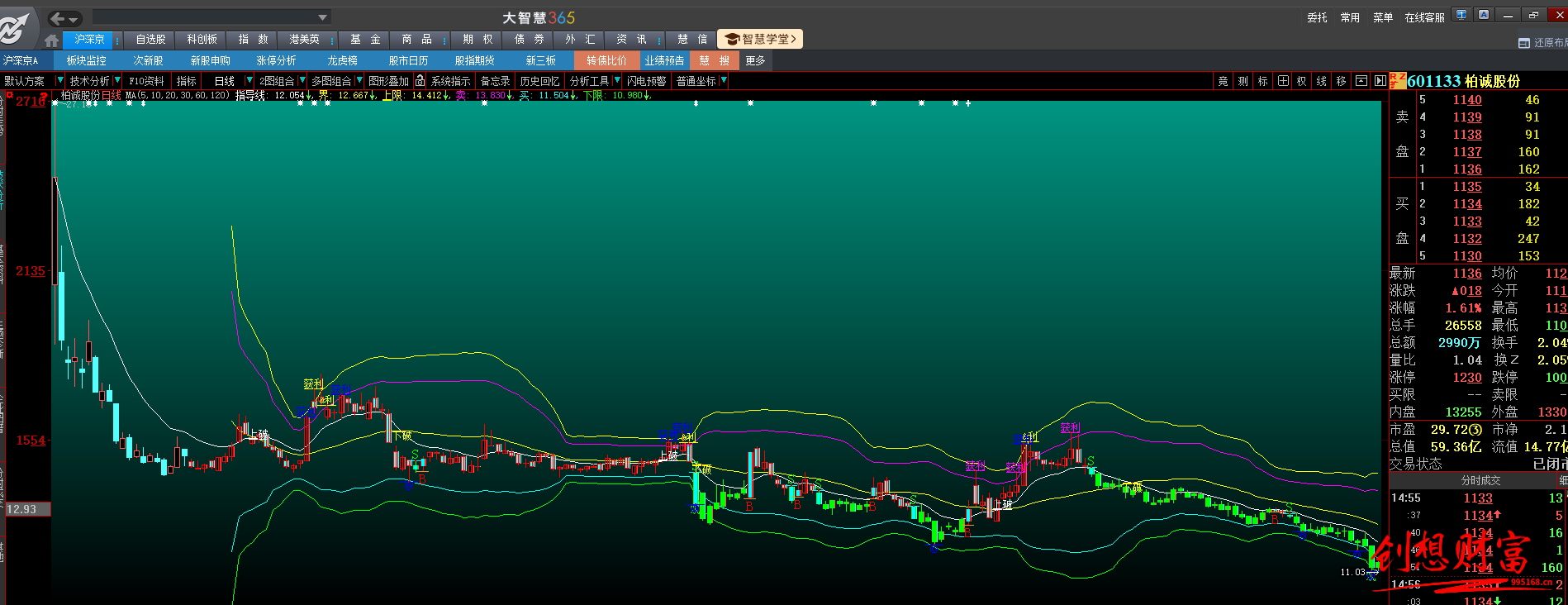Open the 普通坐标 dropdown arrow
1568x605 pixels.
click(x=724, y=80)
